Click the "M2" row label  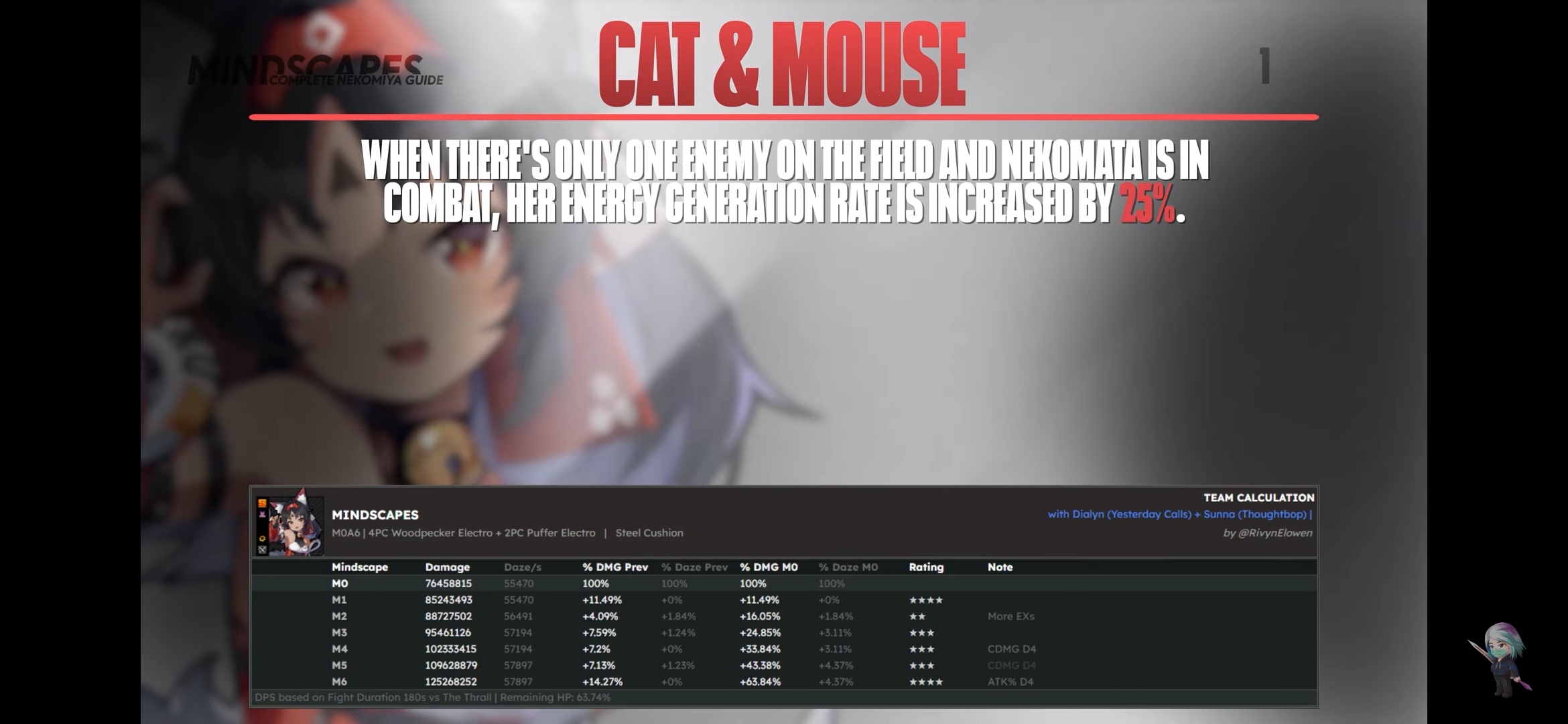[339, 617]
